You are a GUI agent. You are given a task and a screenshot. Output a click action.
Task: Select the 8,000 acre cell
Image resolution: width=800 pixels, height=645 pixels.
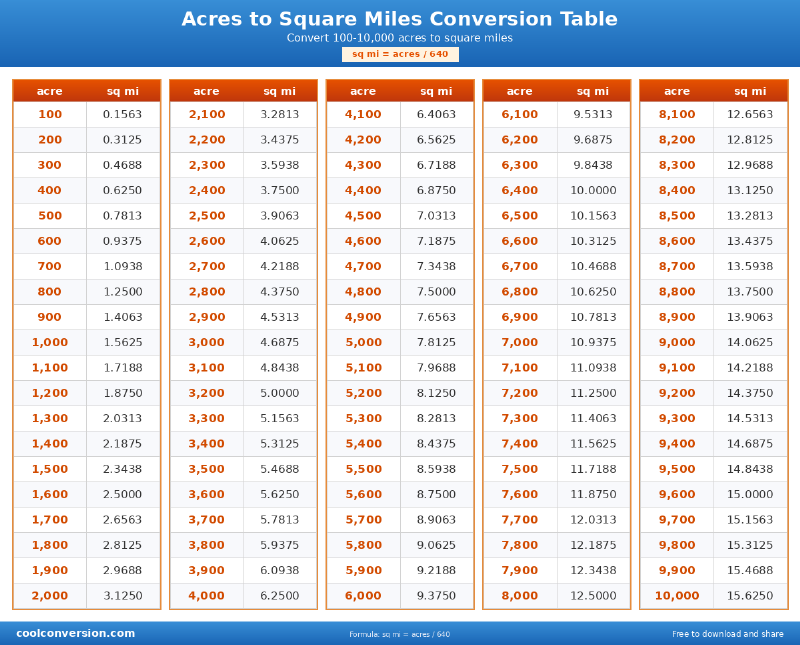520,596
